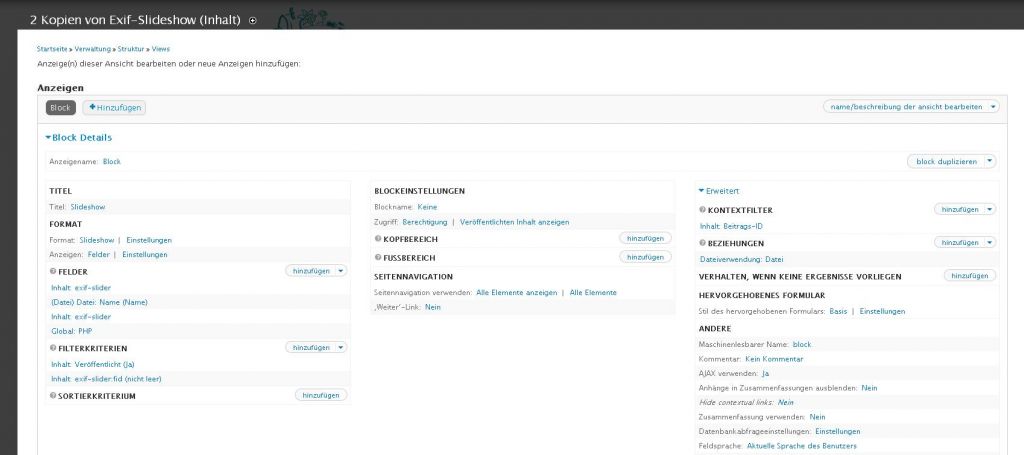The image size is (1024, 455).
Task: Click the help icon next to KOPFBEREICH
Action: (x=378, y=239)
